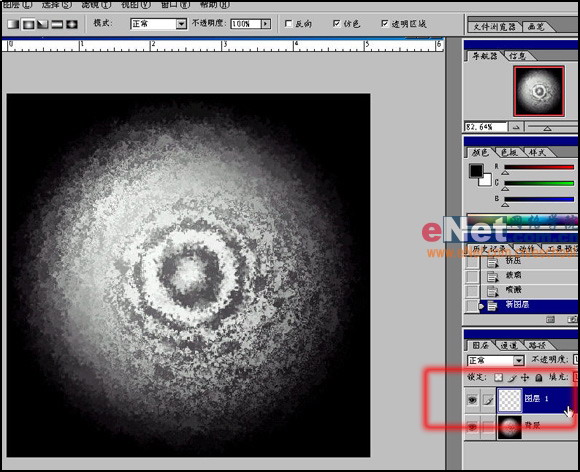Toggle link box of the 背景 layer
Image resolution: width=580 pixels, height=472 pixels.
pyautogui.click(x=488, y=427)
